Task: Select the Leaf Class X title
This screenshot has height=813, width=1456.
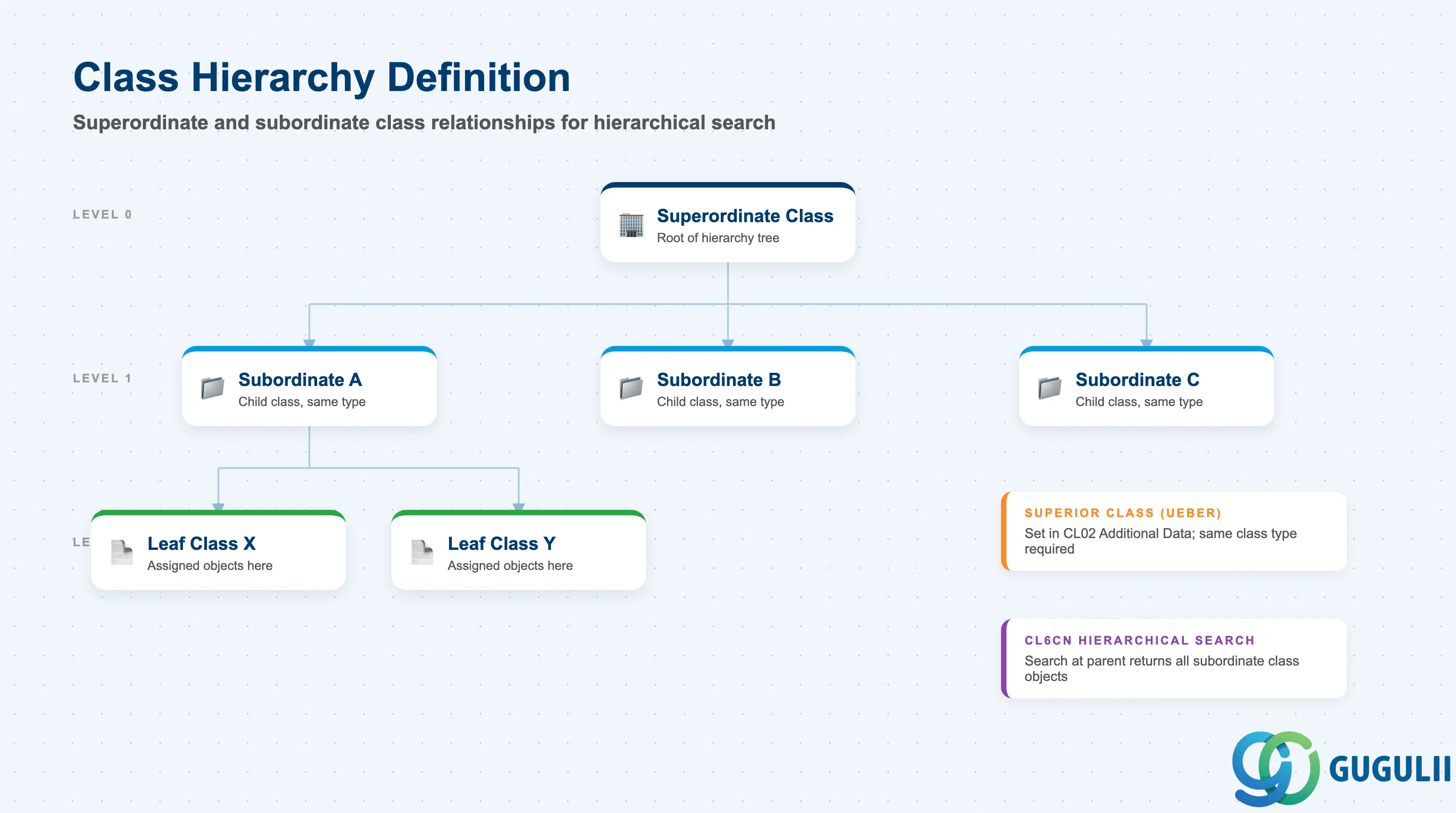Action: pos(201,544)
